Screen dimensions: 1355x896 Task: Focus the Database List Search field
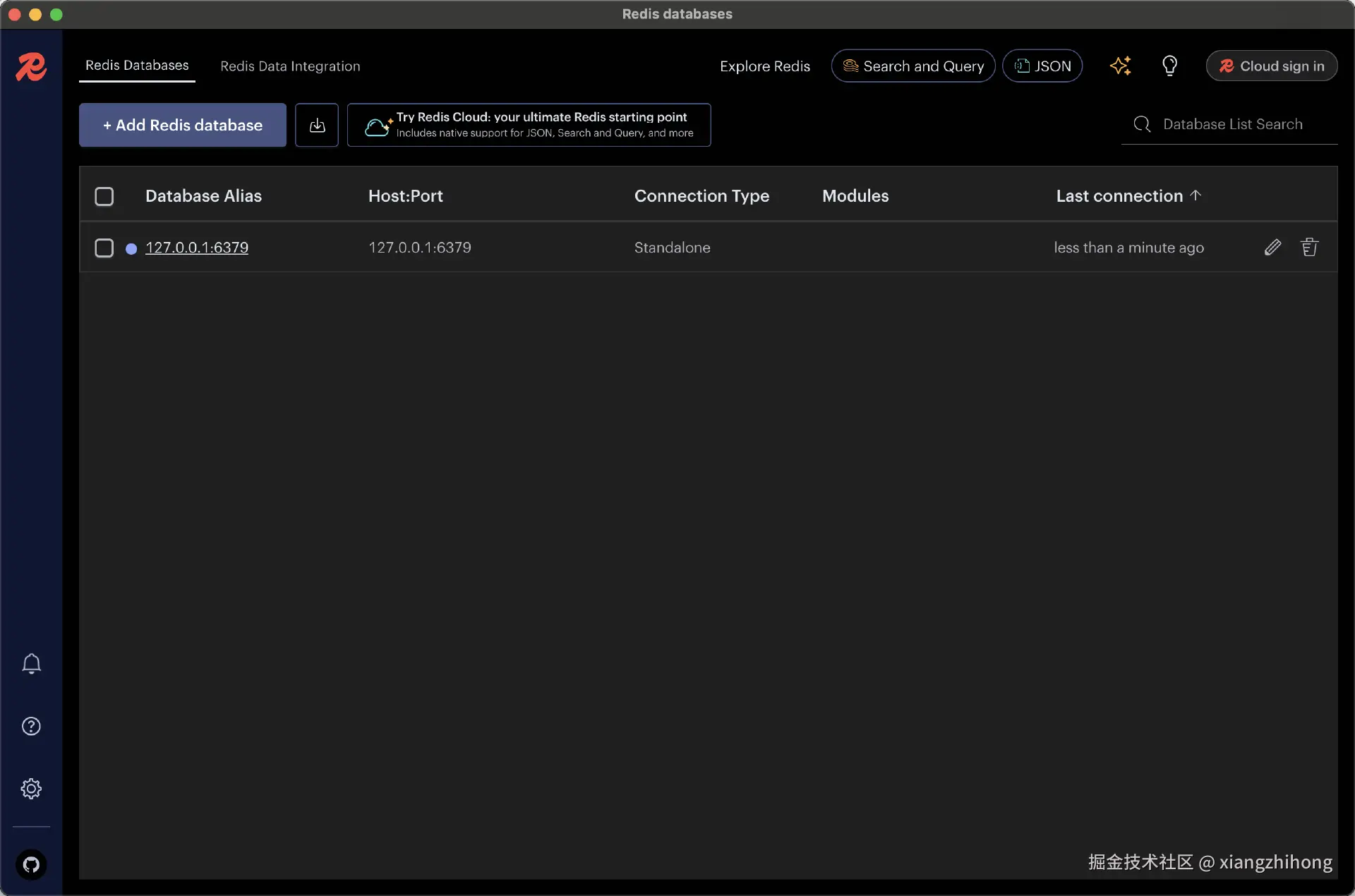(1230, 124)
